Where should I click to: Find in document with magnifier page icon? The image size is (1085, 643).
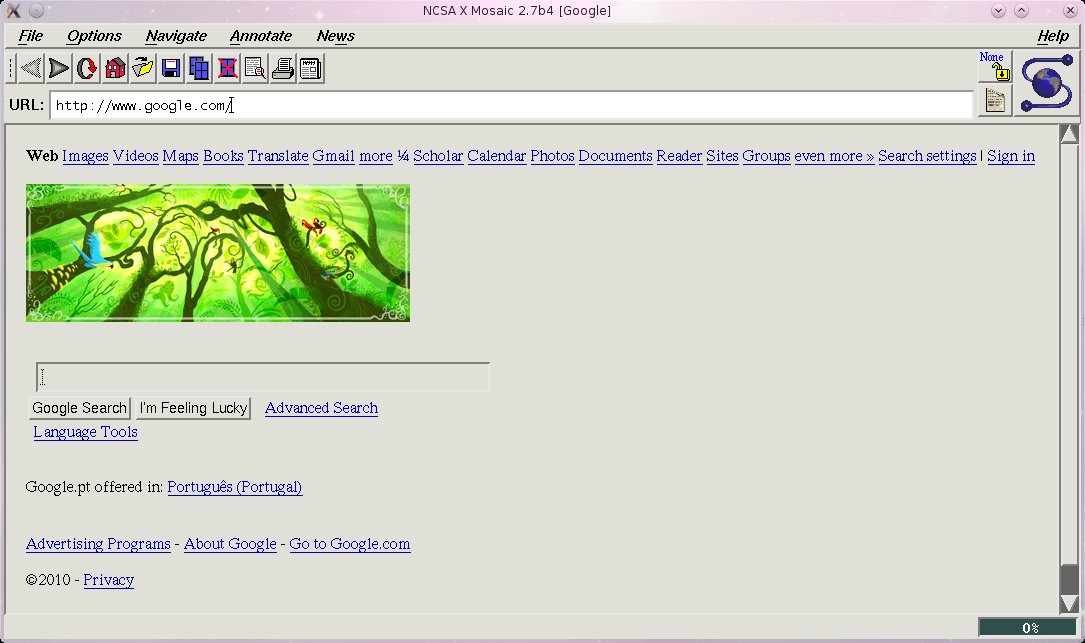[x=255, y=68]
